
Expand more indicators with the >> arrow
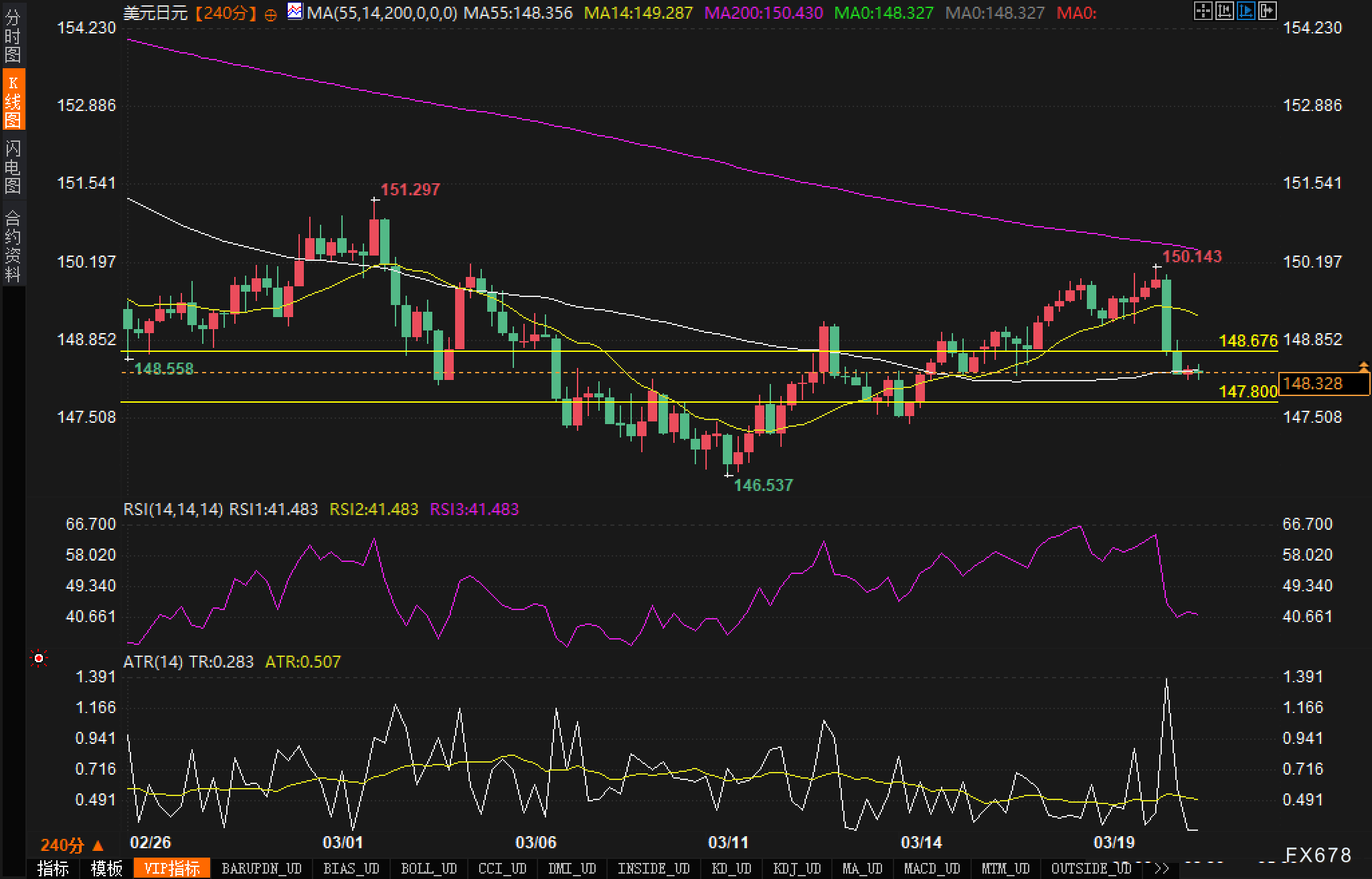tap(1162, 868)
